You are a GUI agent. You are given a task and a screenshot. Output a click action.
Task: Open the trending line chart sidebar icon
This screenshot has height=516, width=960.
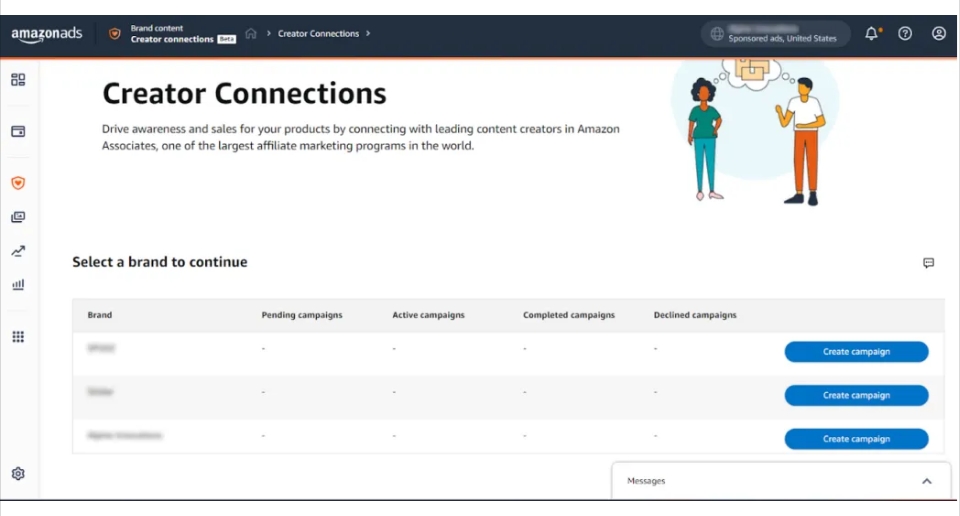point(18,251)
